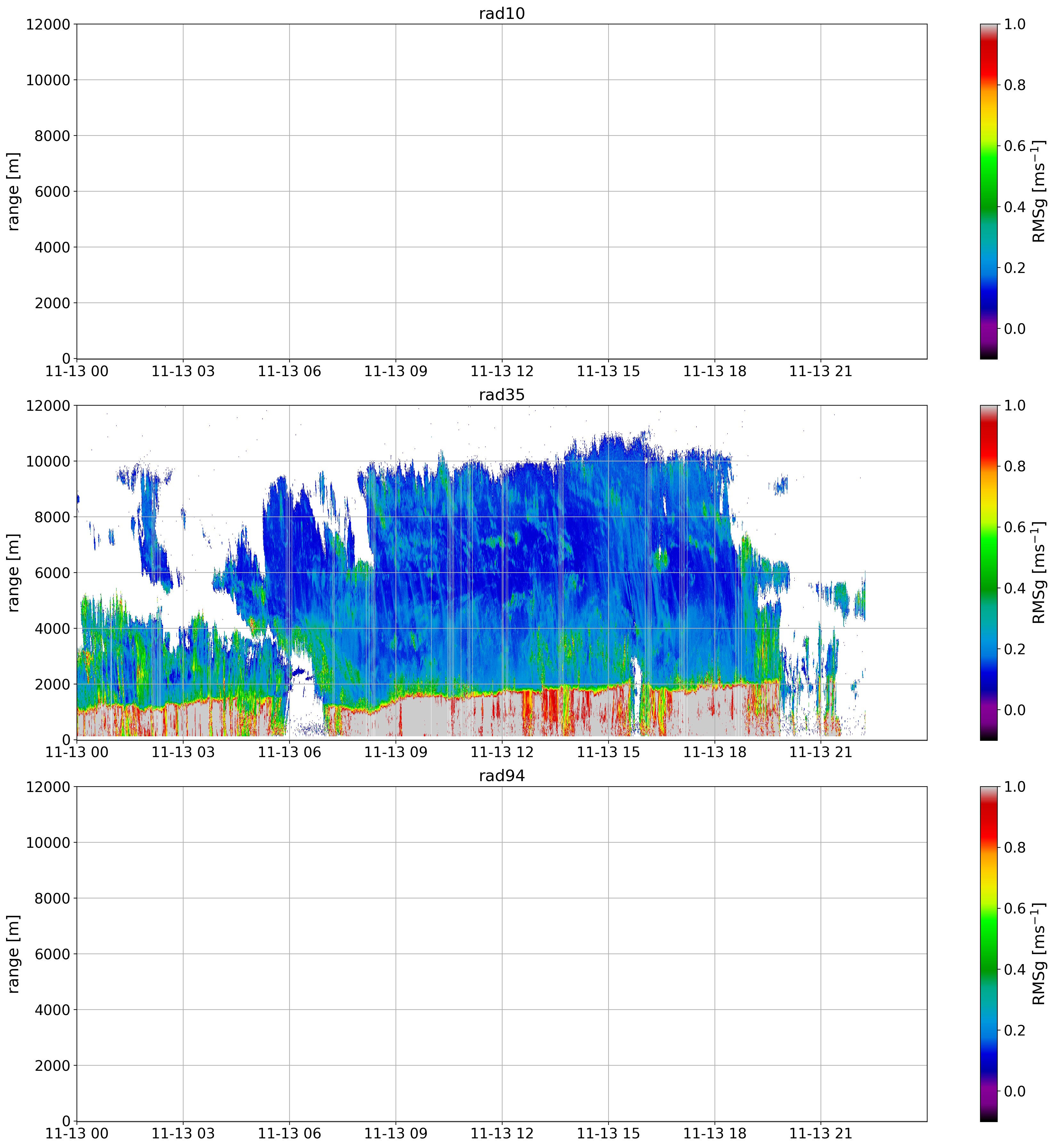
Task: Click the top colorbar beside rad10
Action: pyautogui.click(x=989, y=191)
